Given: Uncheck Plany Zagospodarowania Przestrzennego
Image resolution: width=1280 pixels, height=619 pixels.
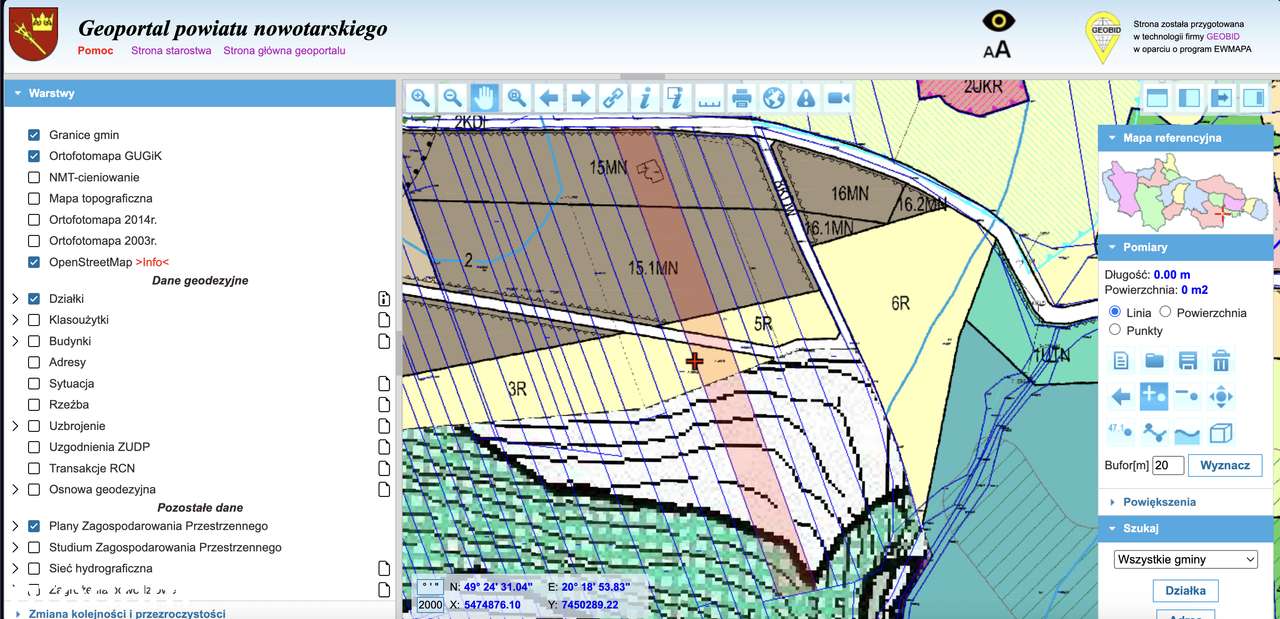Looking at the screenshot, I should click(x=34, y=526).
